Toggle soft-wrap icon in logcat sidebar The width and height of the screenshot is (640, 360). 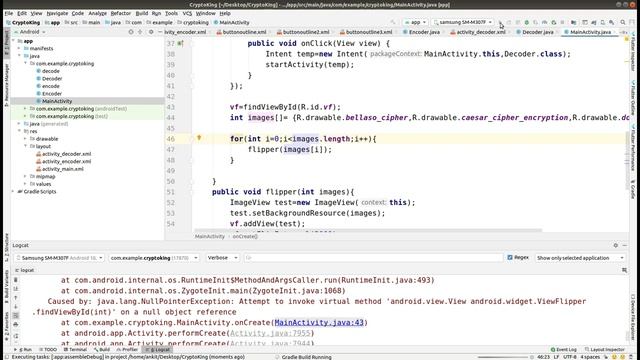click(x=16, y=316)
